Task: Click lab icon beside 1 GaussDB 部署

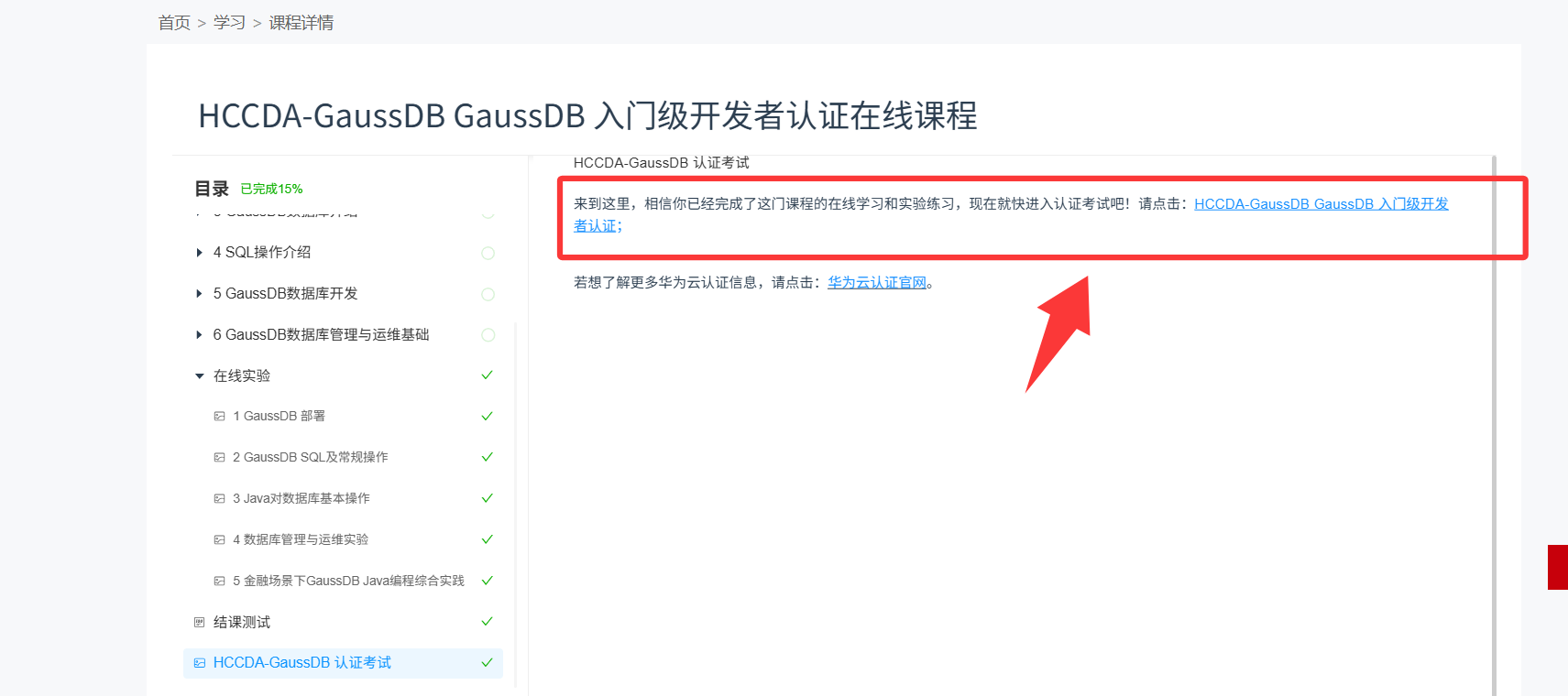Action: click(219, 417)
